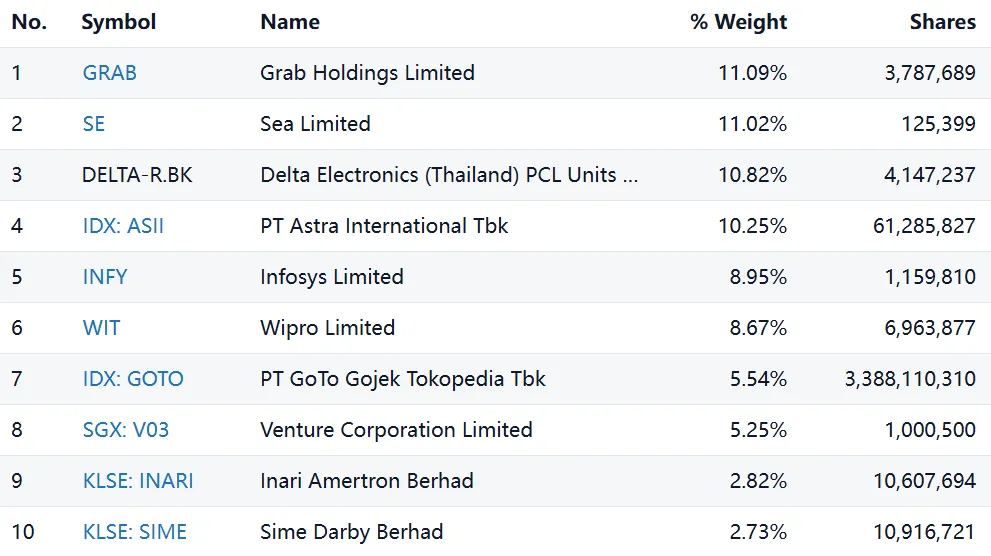Click the PT GoTo Gojek Tokopedia name
Screen dimensions: 991x556
403,379
